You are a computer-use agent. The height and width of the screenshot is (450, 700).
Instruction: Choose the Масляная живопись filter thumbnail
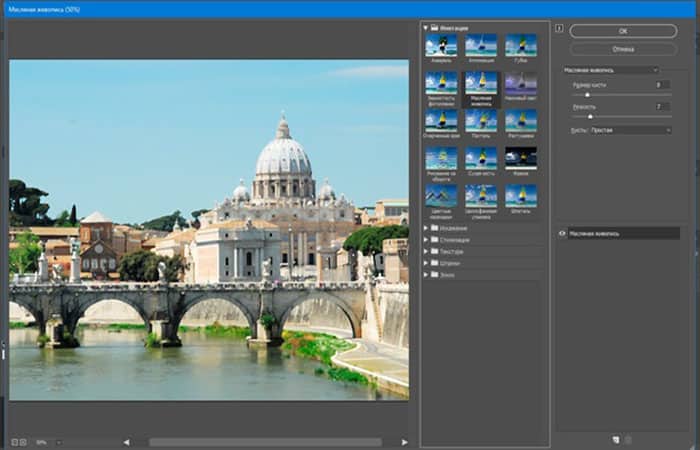[x=481, y=83]
